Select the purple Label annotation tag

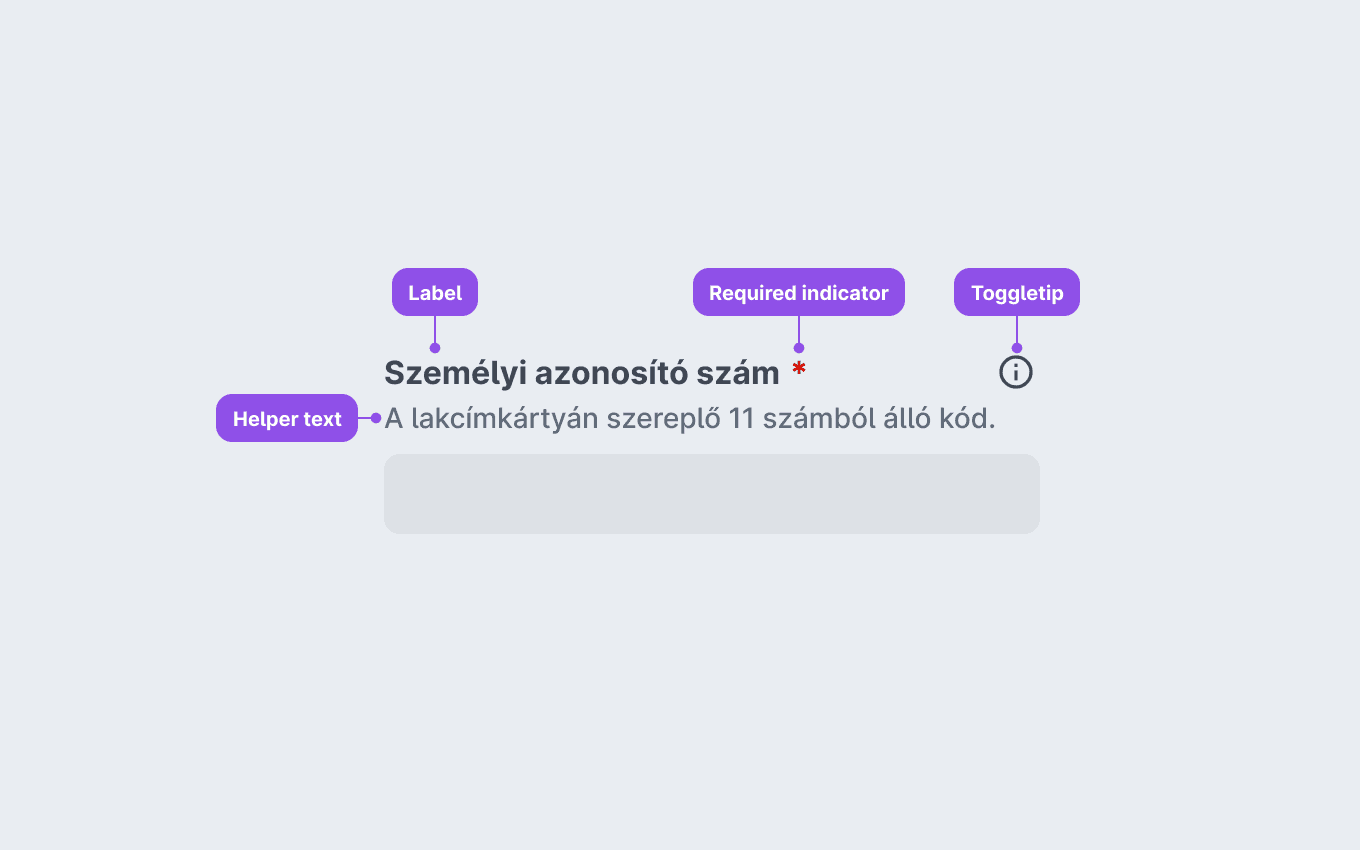point(435,292)
